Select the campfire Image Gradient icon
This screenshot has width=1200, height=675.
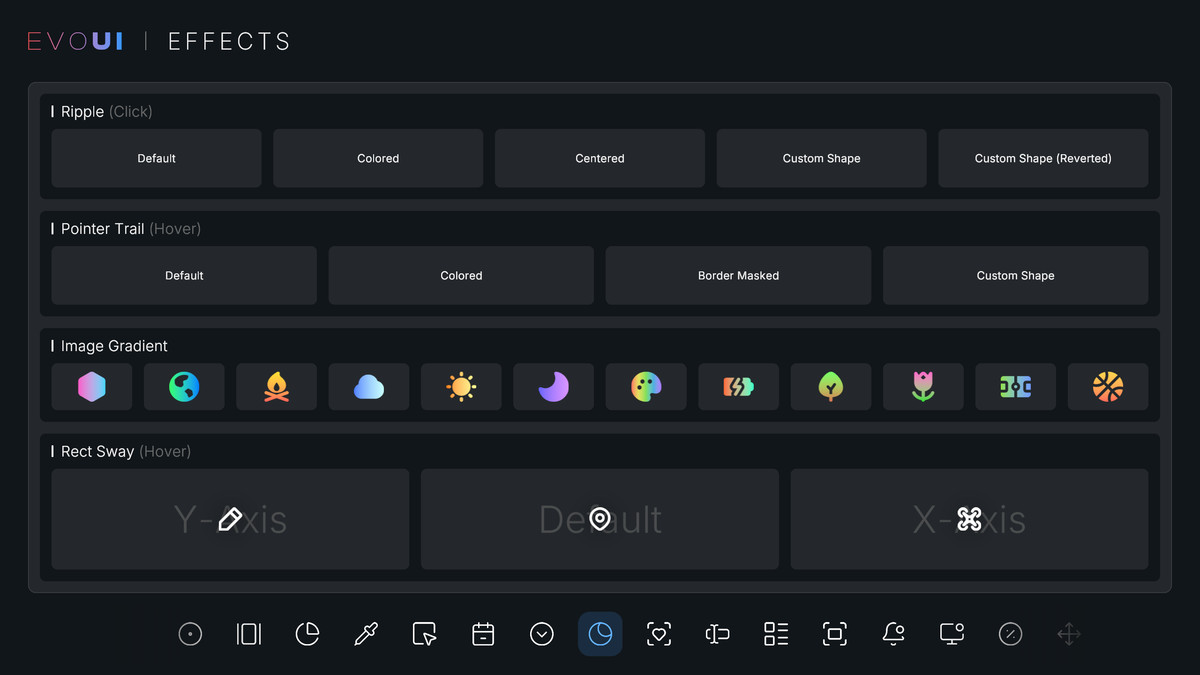(276, 386)
